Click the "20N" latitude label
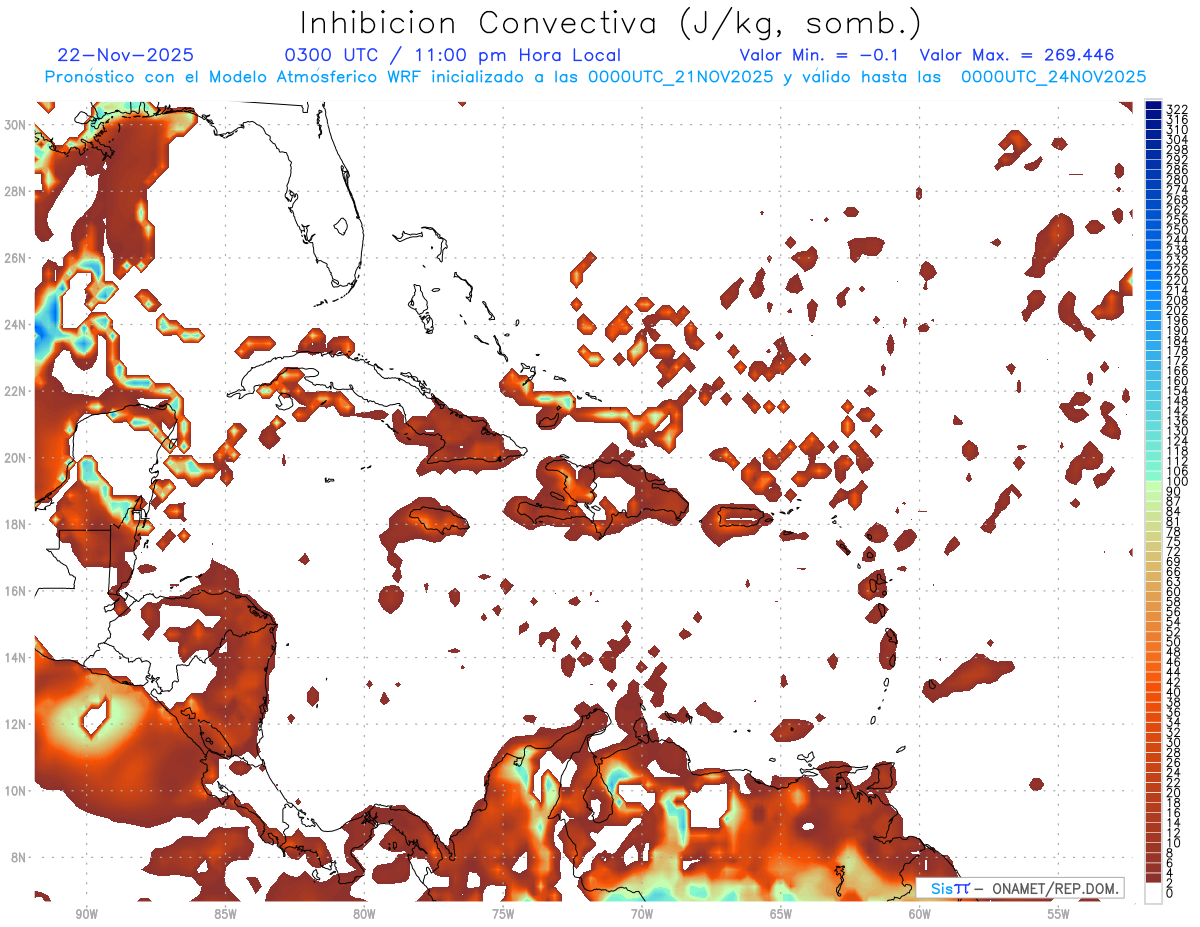 coord(15,458)
